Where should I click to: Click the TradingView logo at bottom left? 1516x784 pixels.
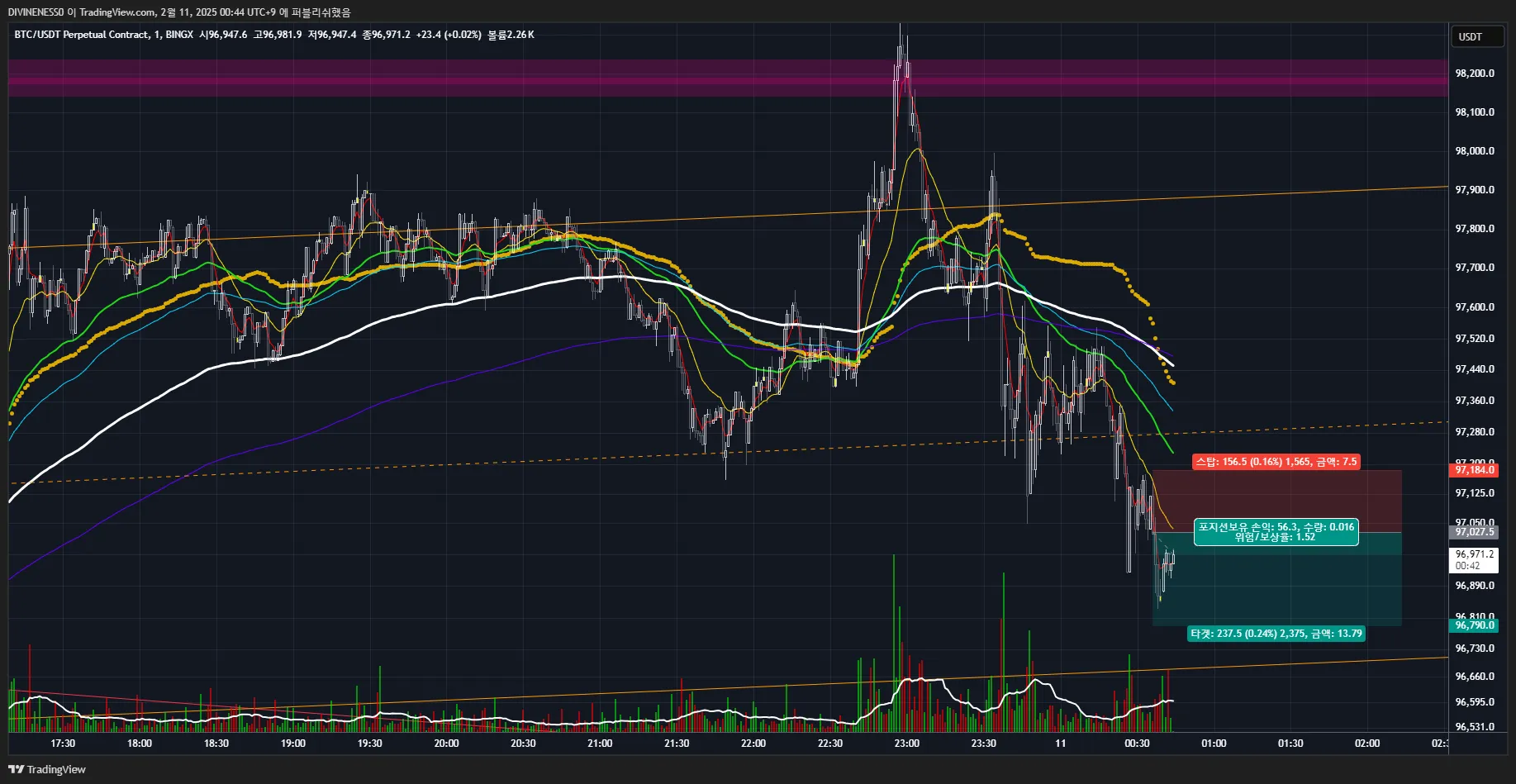pyautogui.click(x=47, y=769)
